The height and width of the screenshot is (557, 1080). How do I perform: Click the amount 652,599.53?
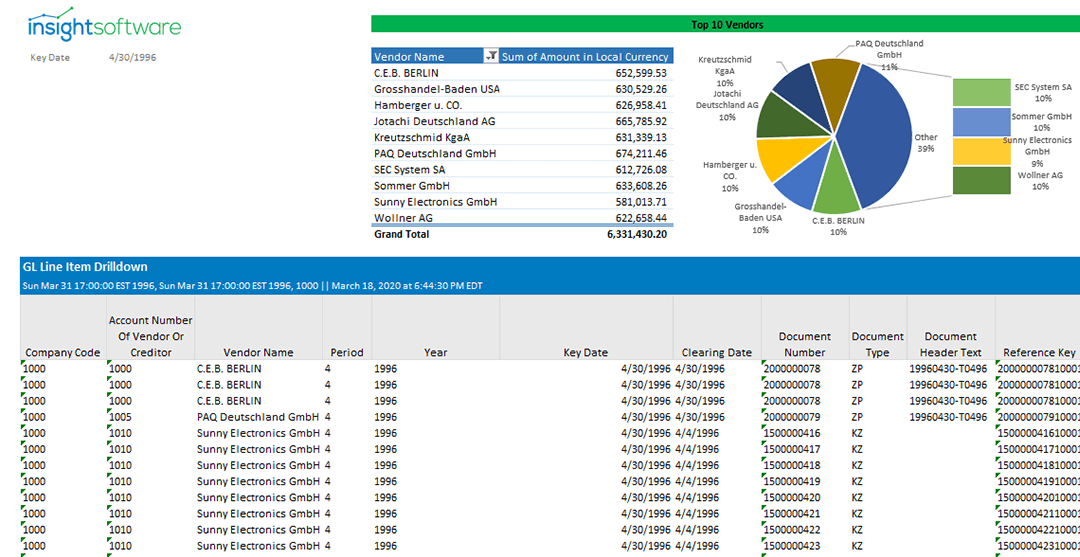tap(641, 73)
